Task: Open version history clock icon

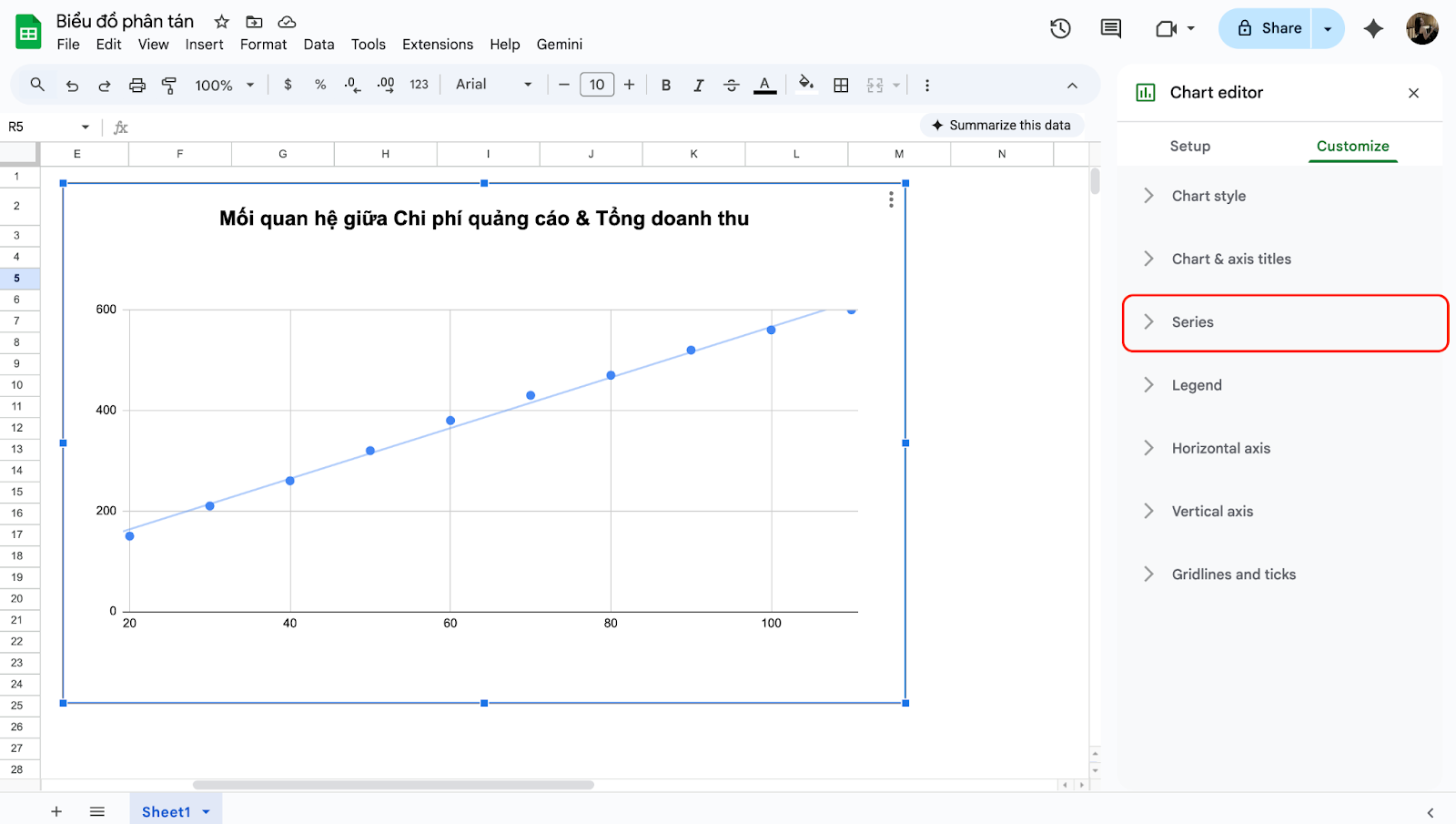Action: point(1060,28)
